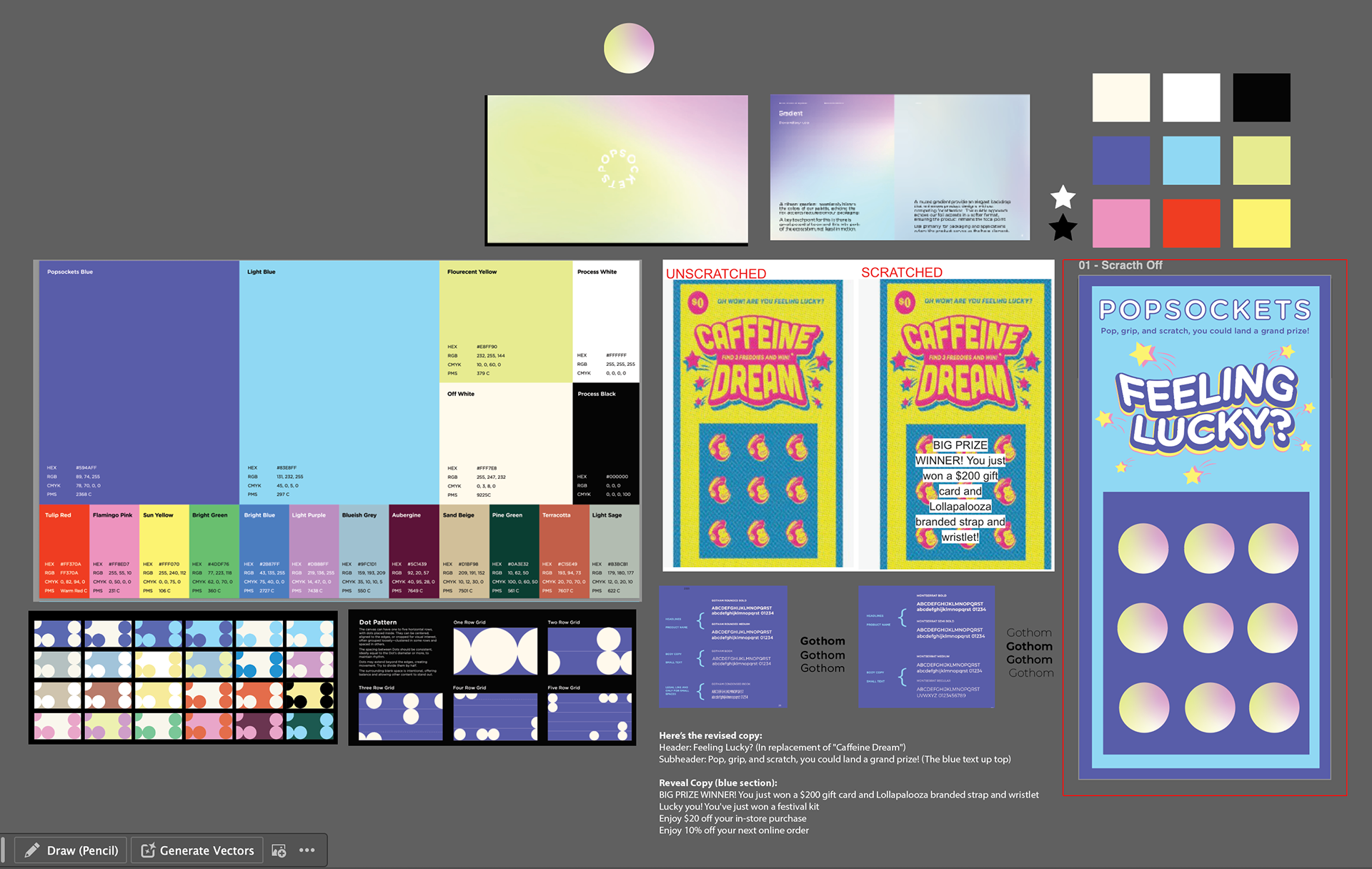
Task: Select the Tulip Red palette swatch
Action: point(64,552)
